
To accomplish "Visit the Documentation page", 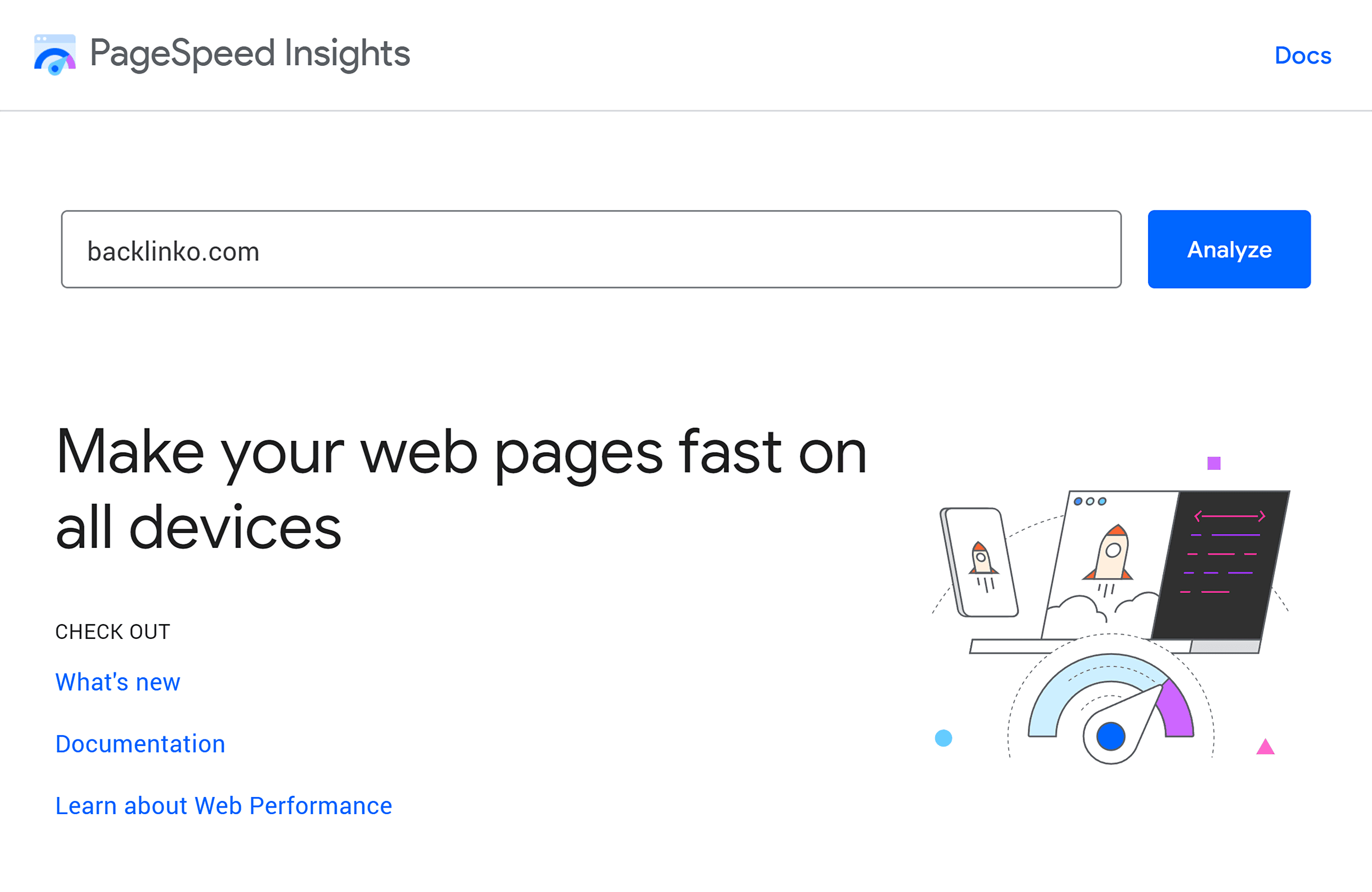I will click(140, 744).
